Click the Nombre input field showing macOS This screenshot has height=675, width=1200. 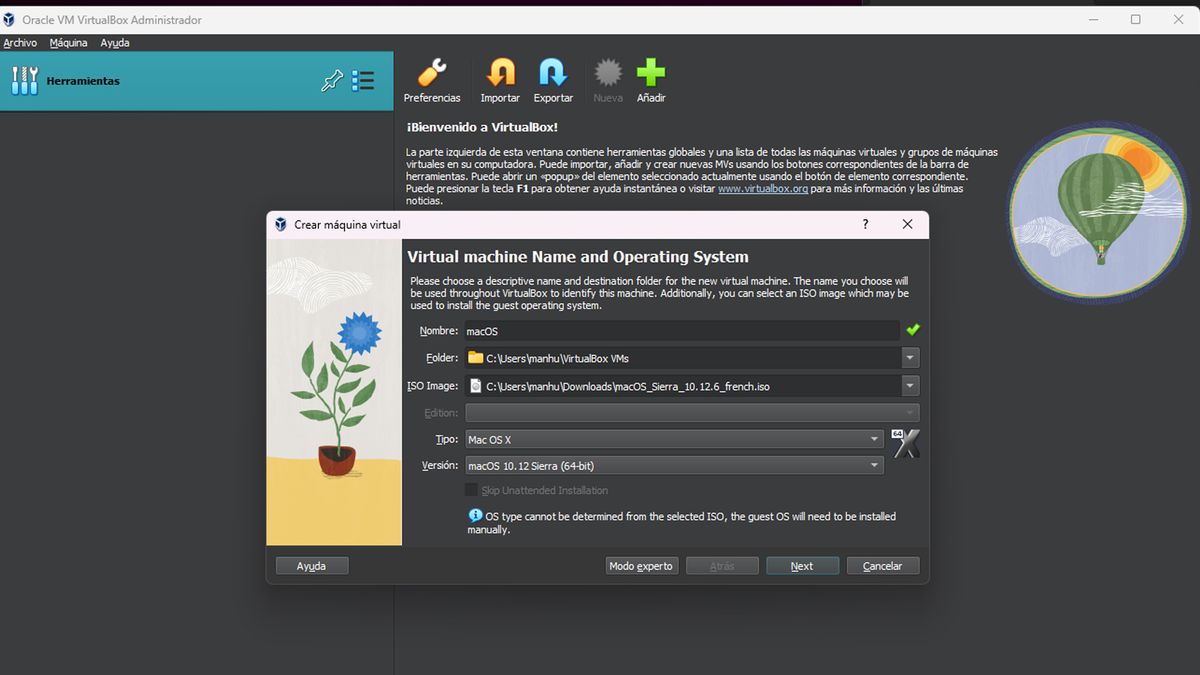click(600, 330)
